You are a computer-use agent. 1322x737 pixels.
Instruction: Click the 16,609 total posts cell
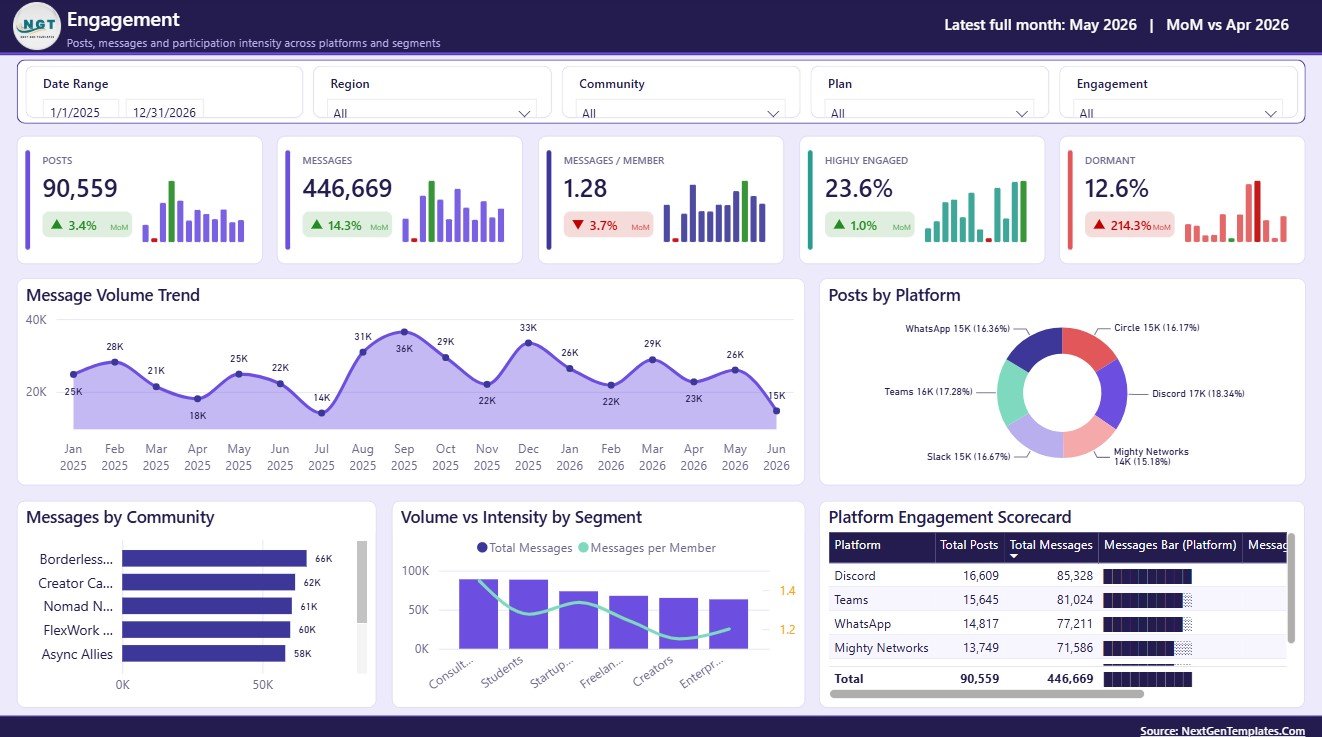[980, 576]
